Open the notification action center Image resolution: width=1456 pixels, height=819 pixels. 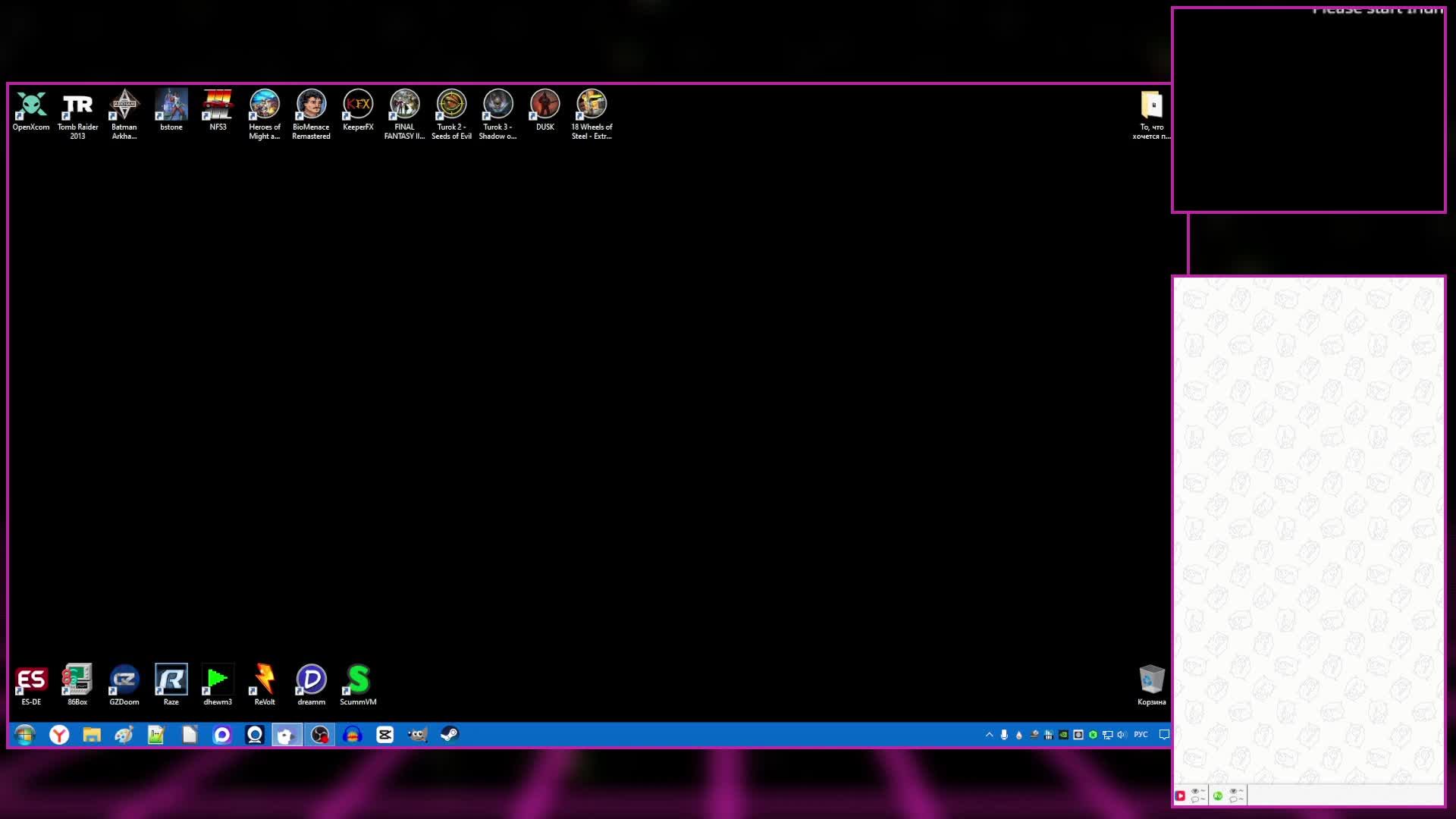(1164, 734)
